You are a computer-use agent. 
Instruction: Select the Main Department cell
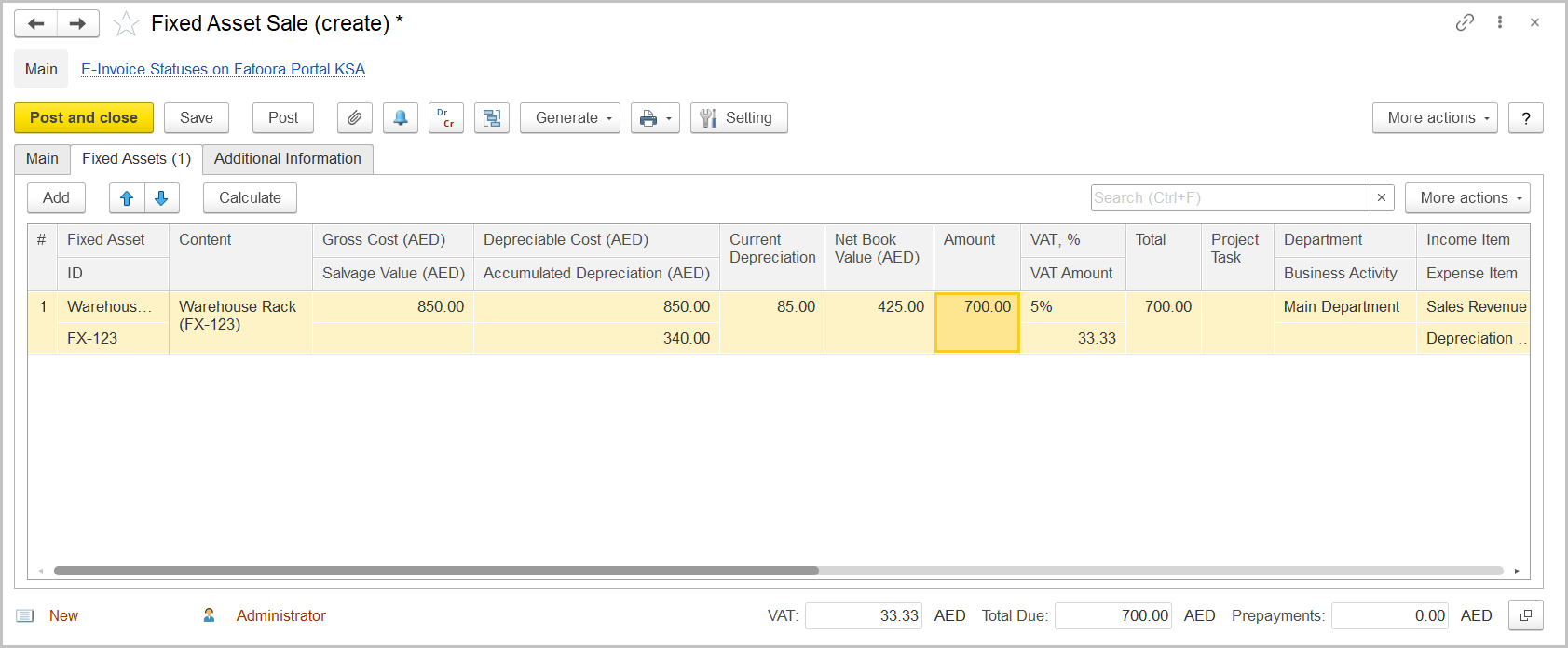(1345, 307)
